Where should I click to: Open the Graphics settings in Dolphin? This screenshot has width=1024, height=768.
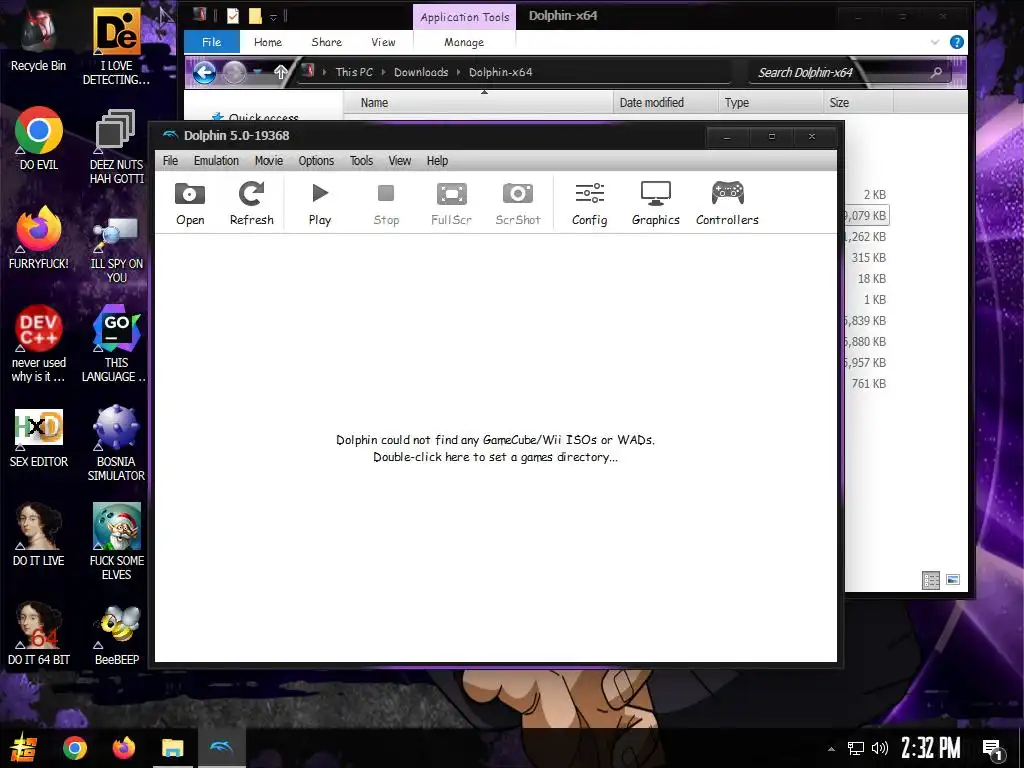pos(656,204)
